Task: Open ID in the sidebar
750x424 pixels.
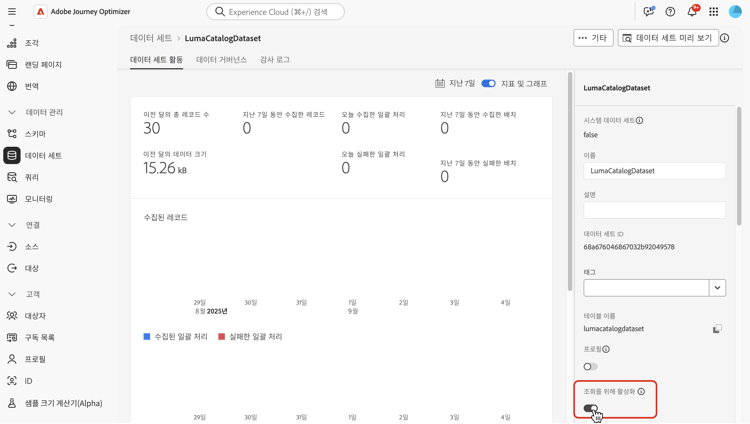Action: tap(28, 381)
